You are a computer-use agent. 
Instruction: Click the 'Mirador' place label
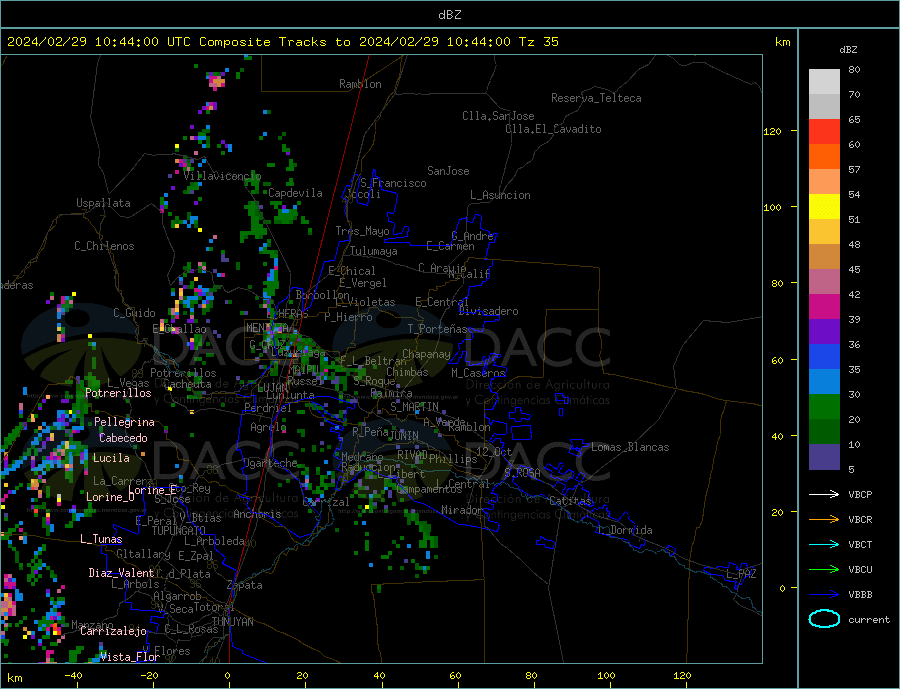[x=463, y=510]
